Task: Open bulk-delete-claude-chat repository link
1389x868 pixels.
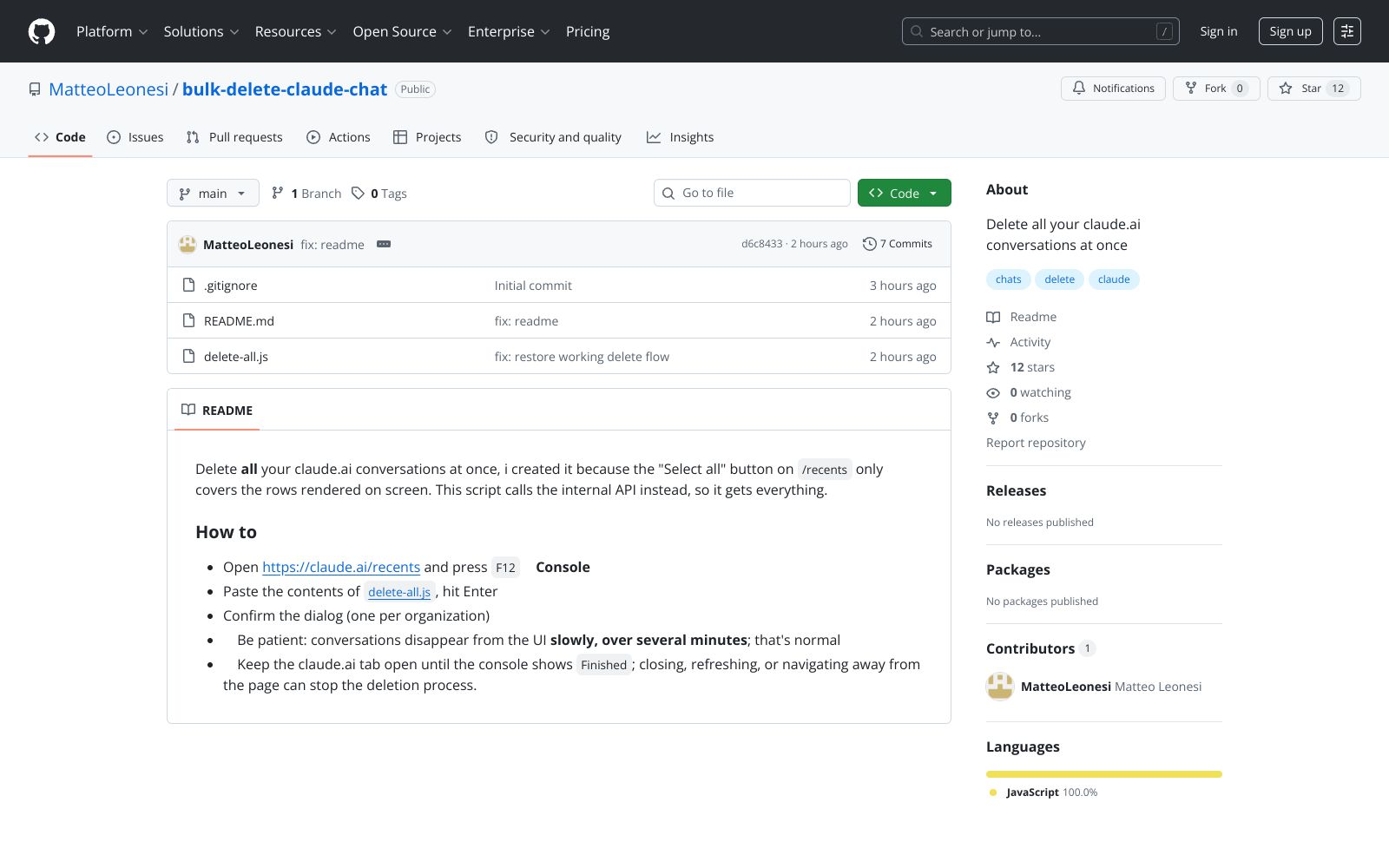Action: point(285,89)
